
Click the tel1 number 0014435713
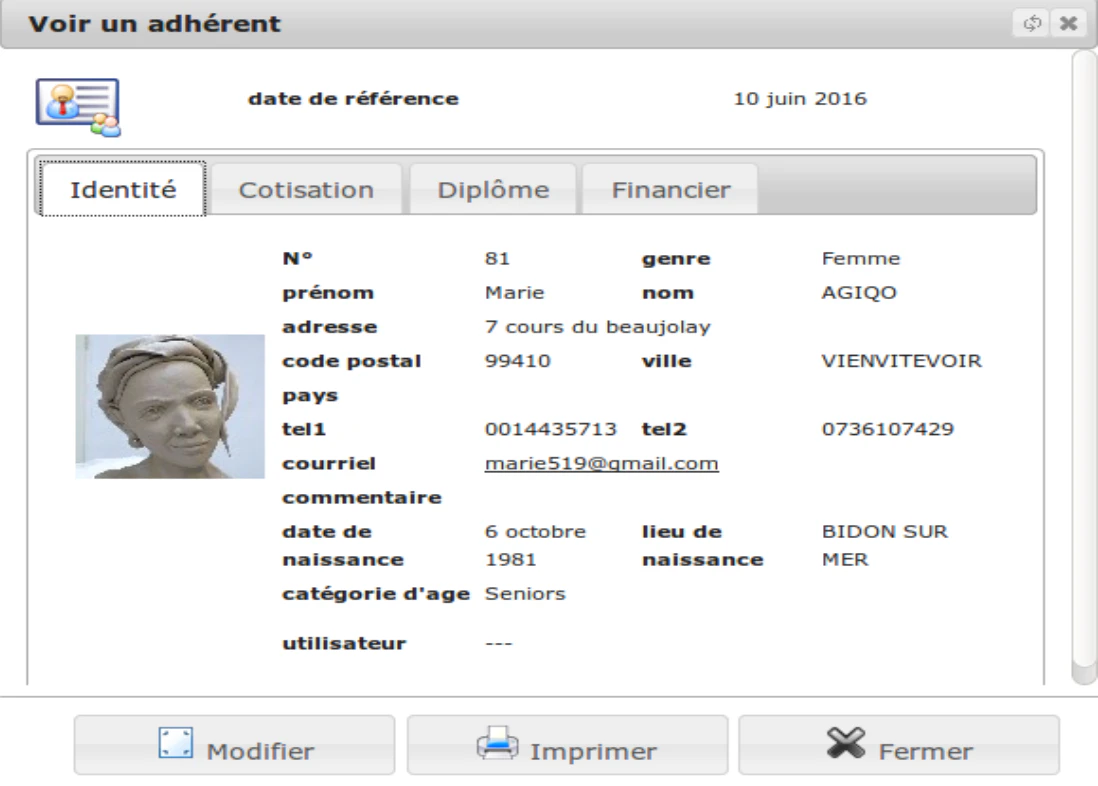(550, 429)
